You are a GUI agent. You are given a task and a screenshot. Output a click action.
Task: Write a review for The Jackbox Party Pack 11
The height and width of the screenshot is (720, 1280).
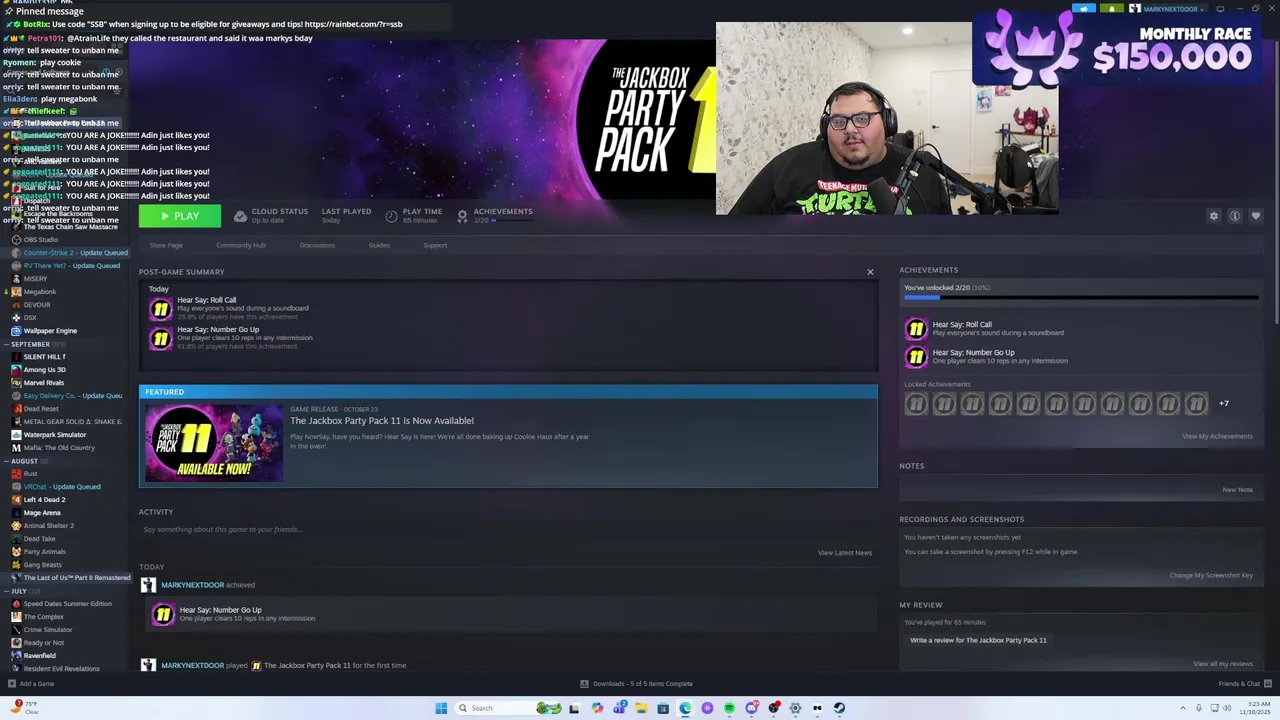coord(978,640)
